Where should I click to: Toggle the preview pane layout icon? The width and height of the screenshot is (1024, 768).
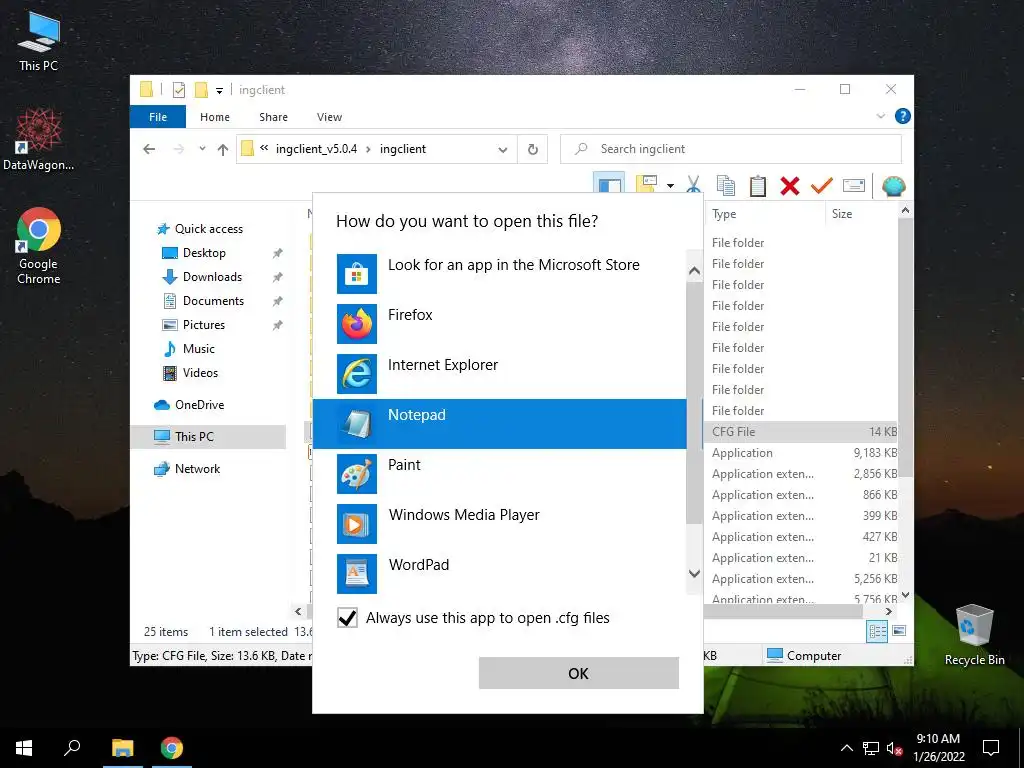[x=609, y=185]
